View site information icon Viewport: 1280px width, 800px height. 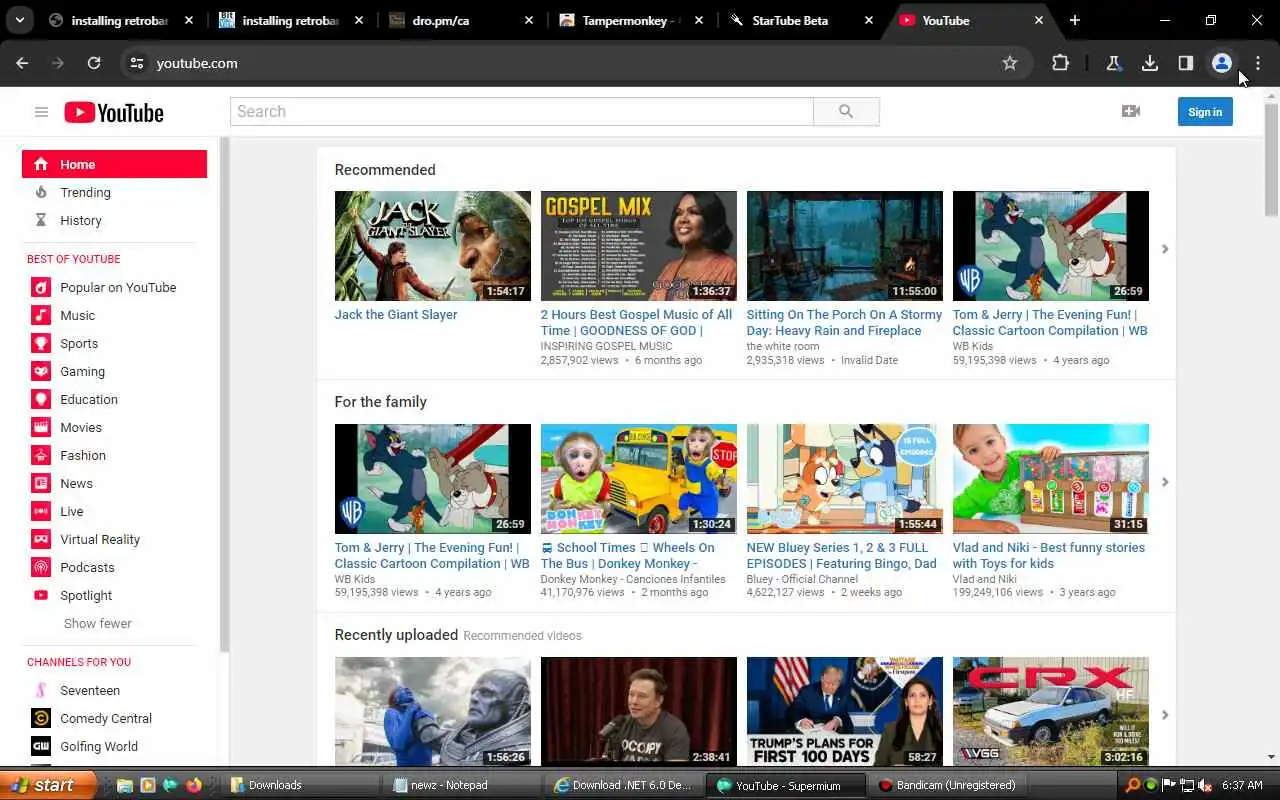pos(137,63)
